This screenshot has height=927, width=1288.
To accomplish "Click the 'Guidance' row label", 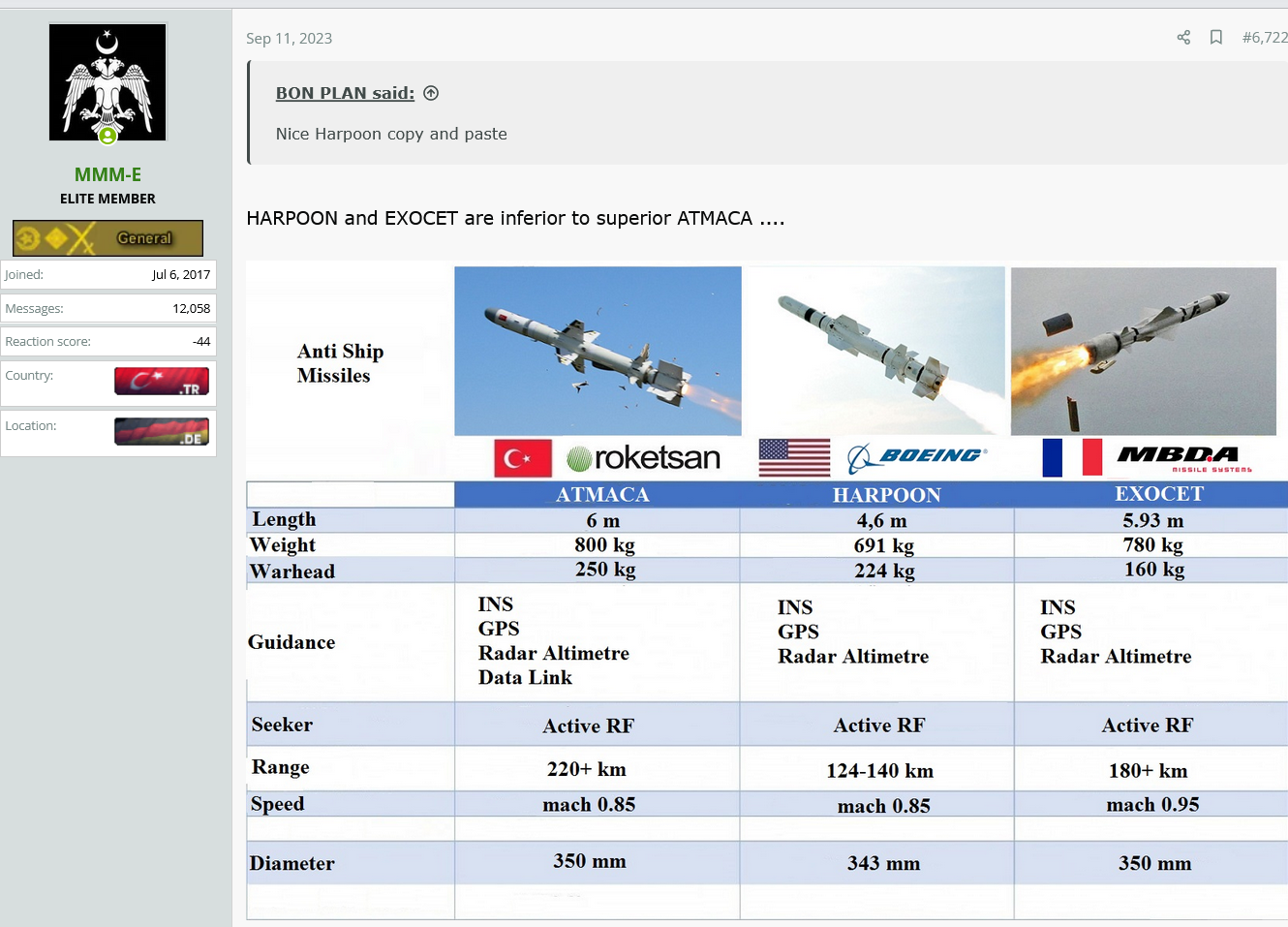I will 291,642.
